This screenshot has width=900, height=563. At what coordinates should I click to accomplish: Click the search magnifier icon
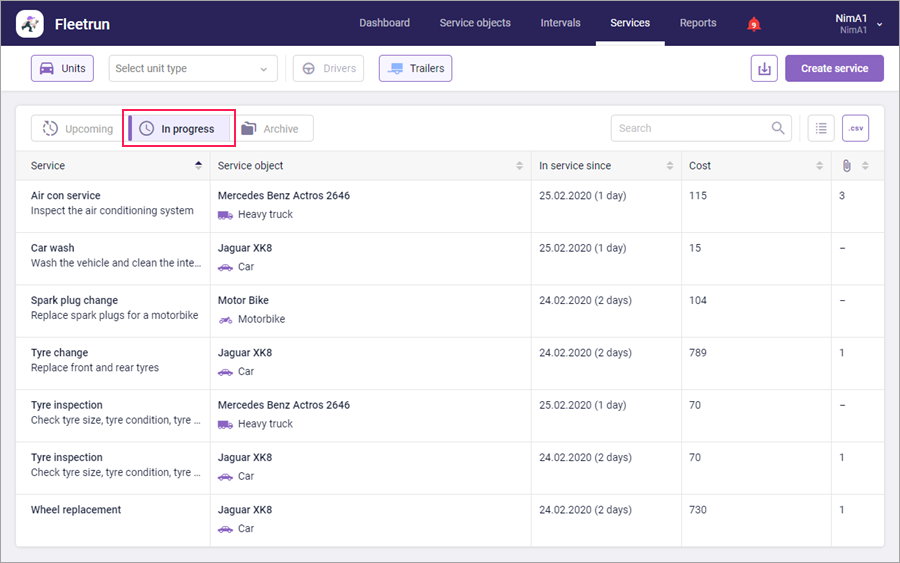pos(778,128)
